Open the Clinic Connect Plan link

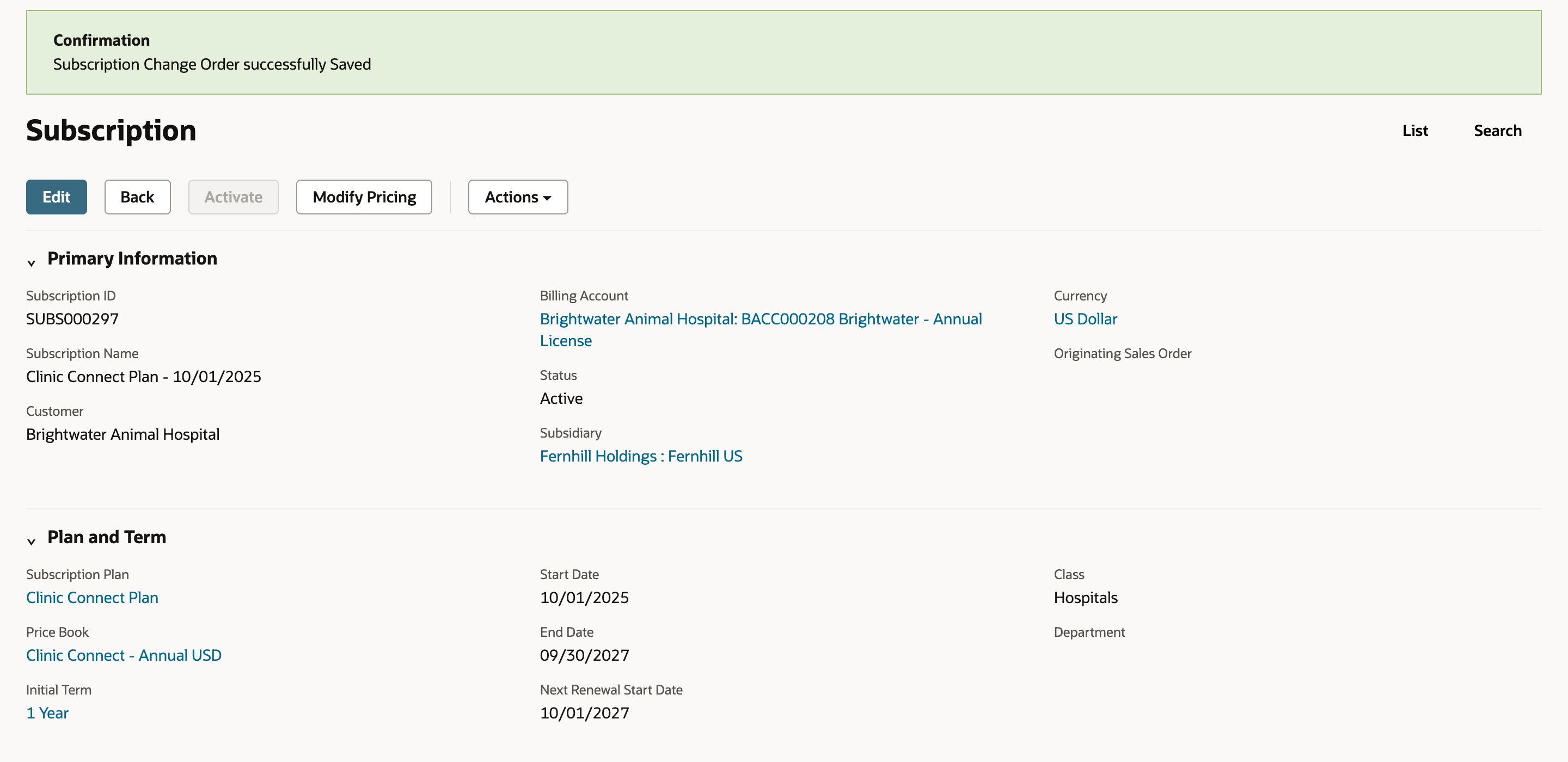coord(92,597)
